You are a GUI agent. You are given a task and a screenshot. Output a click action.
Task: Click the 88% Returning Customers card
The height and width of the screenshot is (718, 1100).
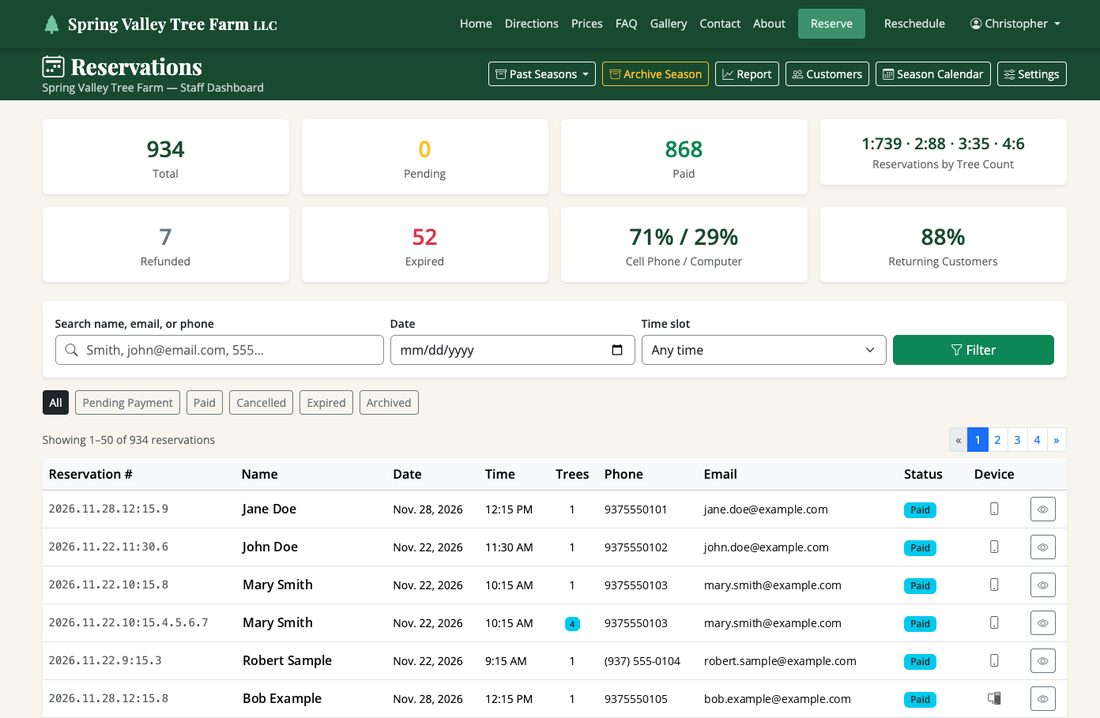point(943,244)
